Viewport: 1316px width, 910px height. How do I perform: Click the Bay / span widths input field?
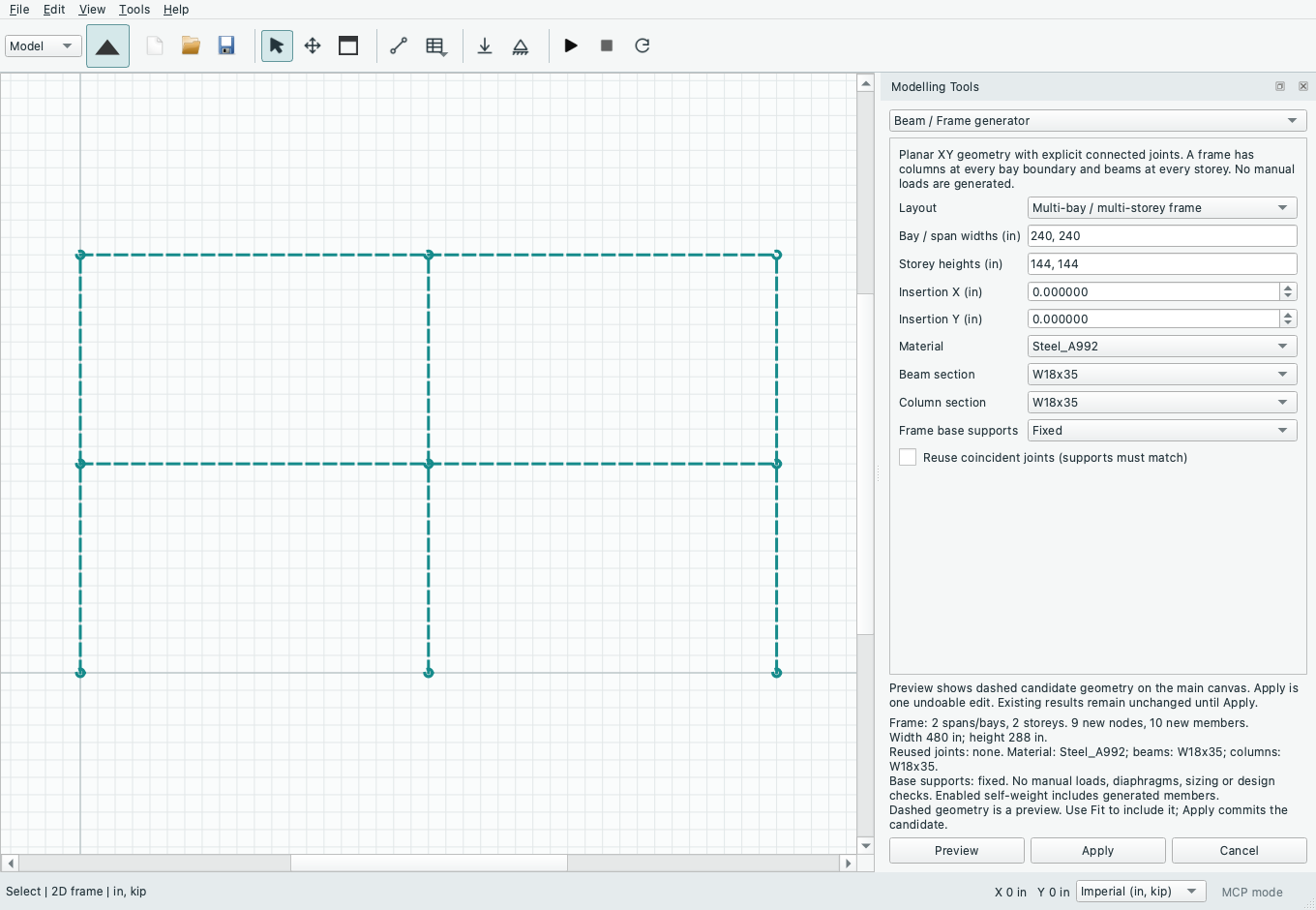click(1162, 236)
